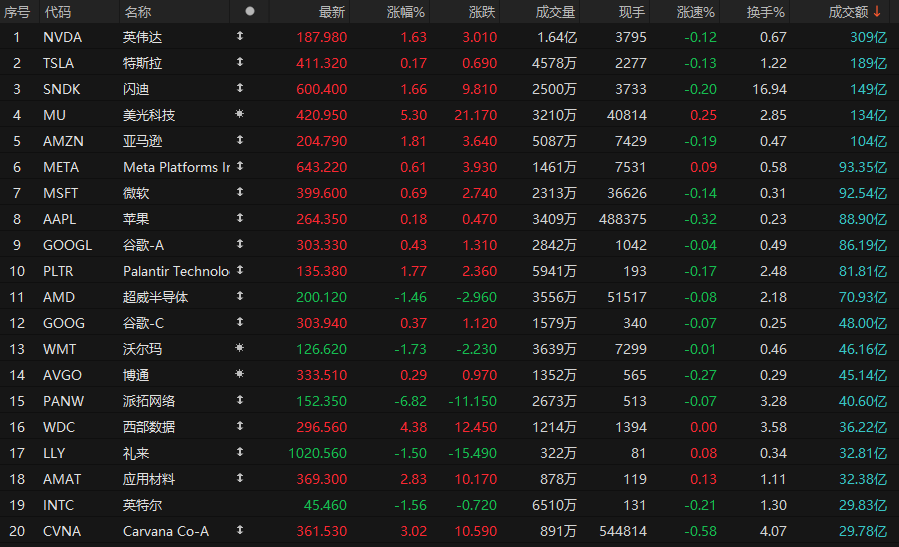Click AVGO latest price 333.510

point(322,375)
